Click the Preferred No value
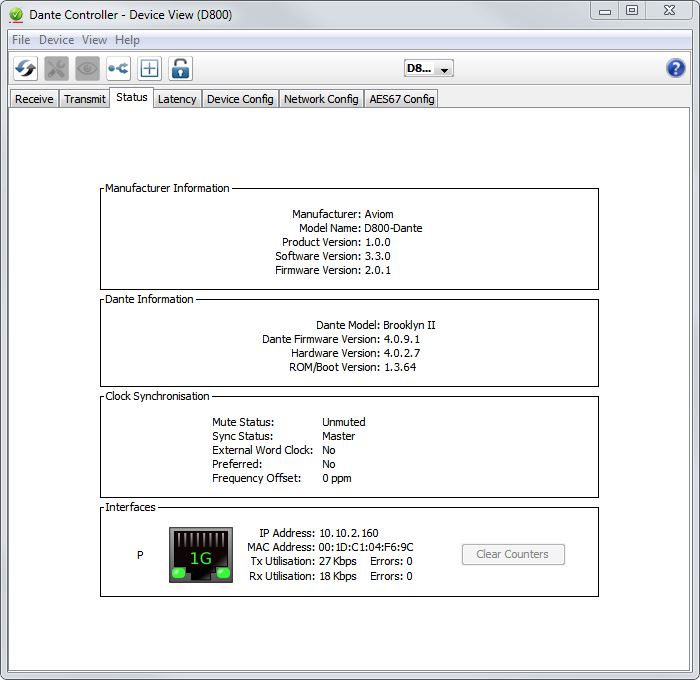Viewport: 700px width, 680px height. pyautogui.click(x=329, y=464)
